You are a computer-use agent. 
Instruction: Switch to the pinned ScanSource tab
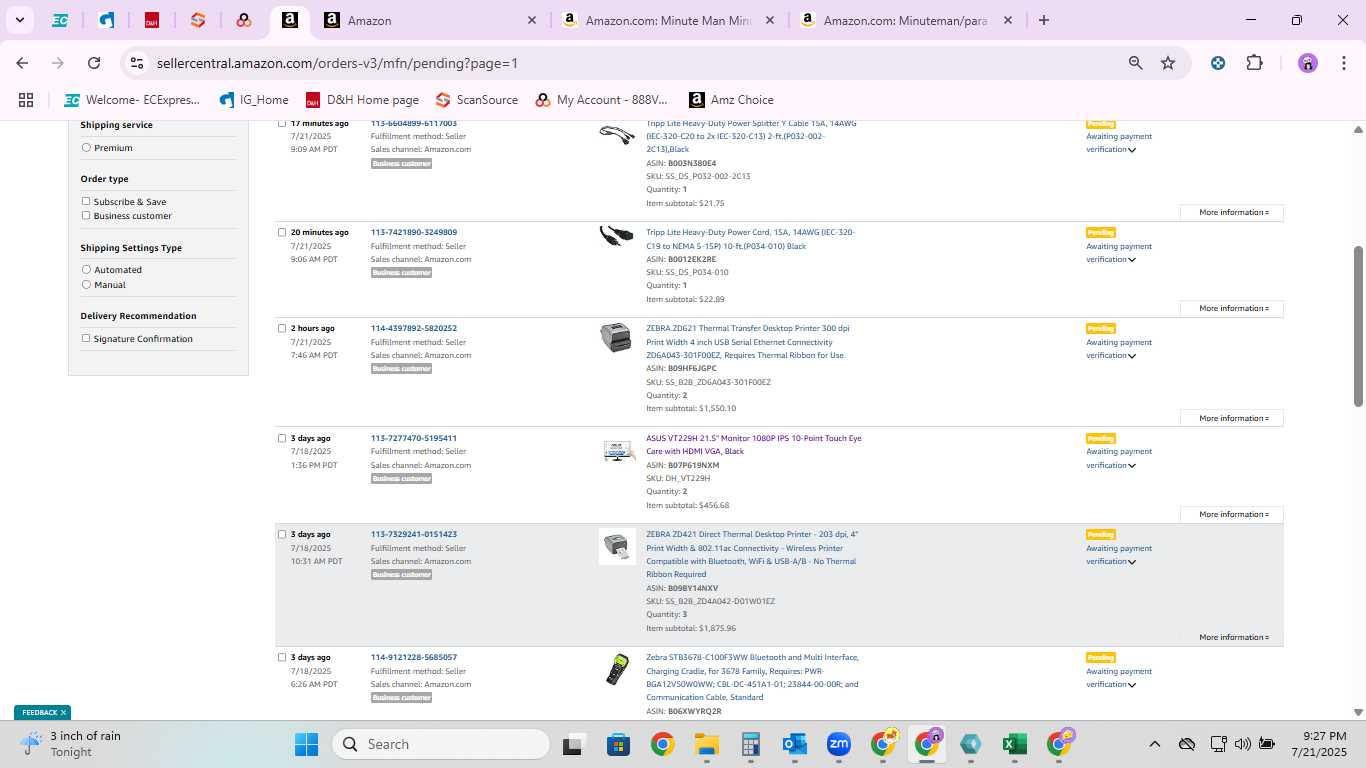pos(198,20)
